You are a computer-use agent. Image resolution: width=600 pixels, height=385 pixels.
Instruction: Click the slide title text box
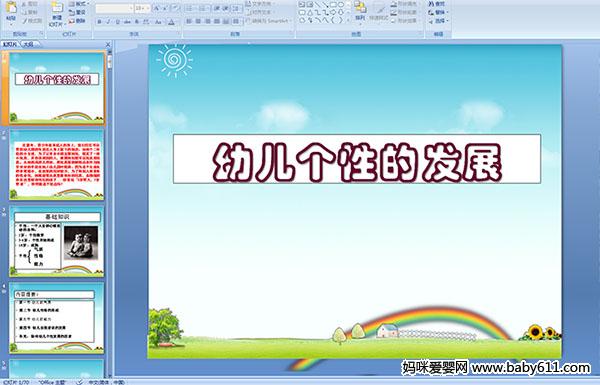[357, 159]
